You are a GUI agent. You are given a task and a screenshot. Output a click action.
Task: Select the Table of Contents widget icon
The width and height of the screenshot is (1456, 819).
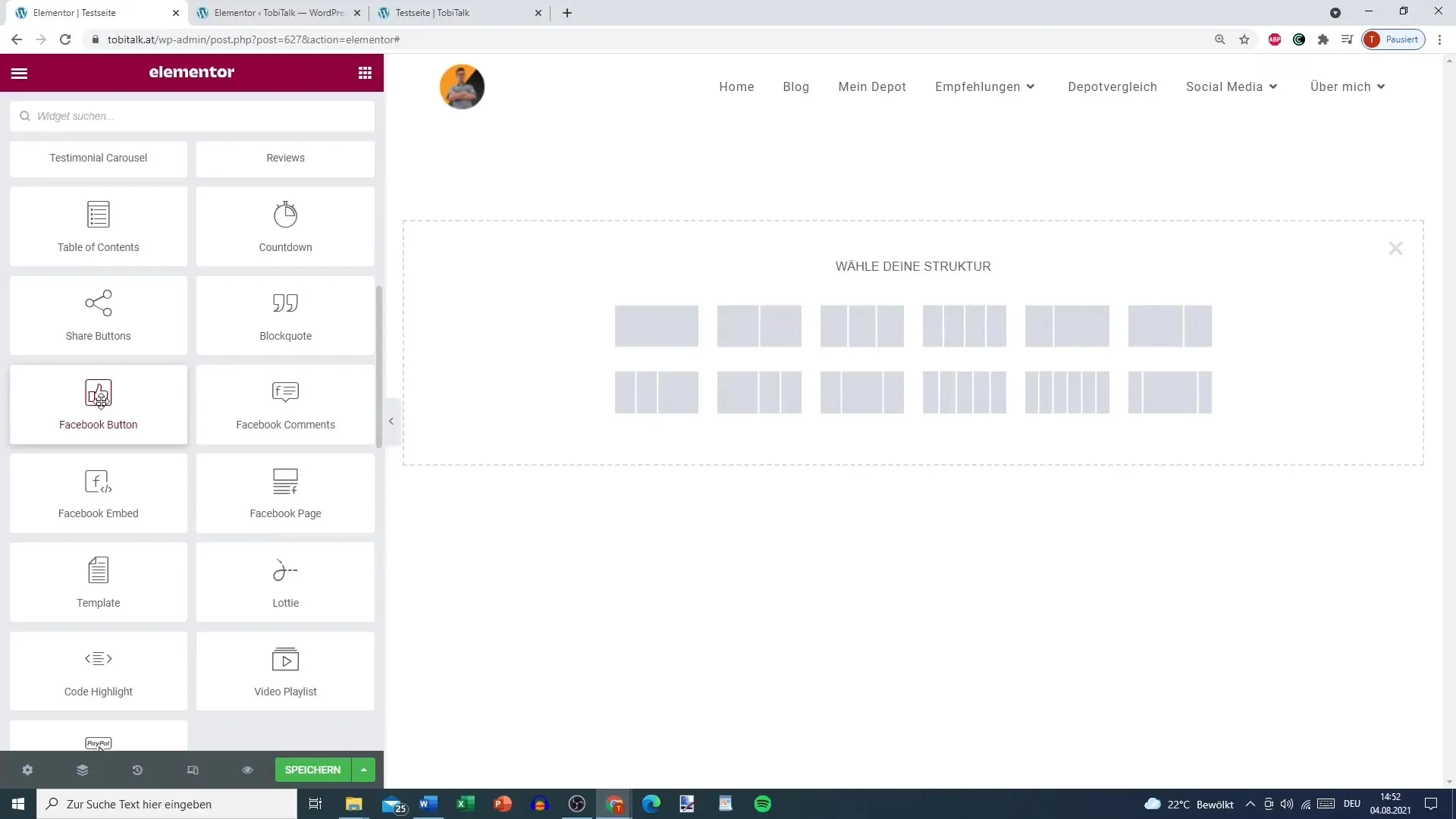pos(98,213)
